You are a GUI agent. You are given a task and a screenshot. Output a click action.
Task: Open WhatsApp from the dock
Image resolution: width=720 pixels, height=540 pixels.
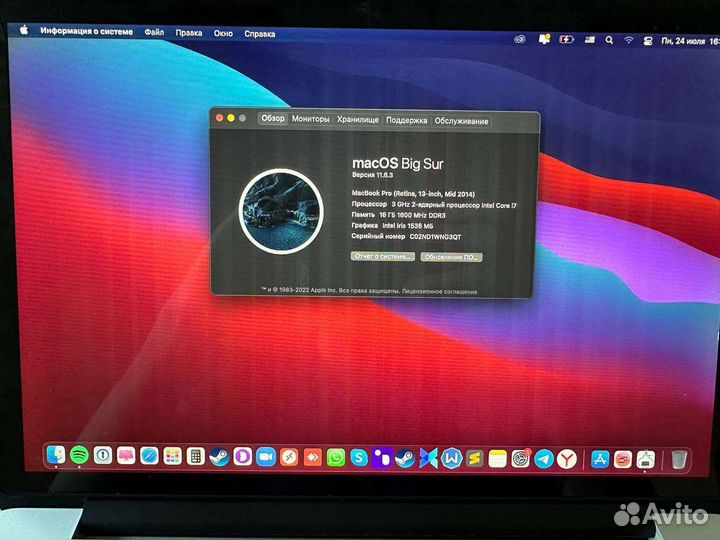pyautogui.click(x=336, y=458)
